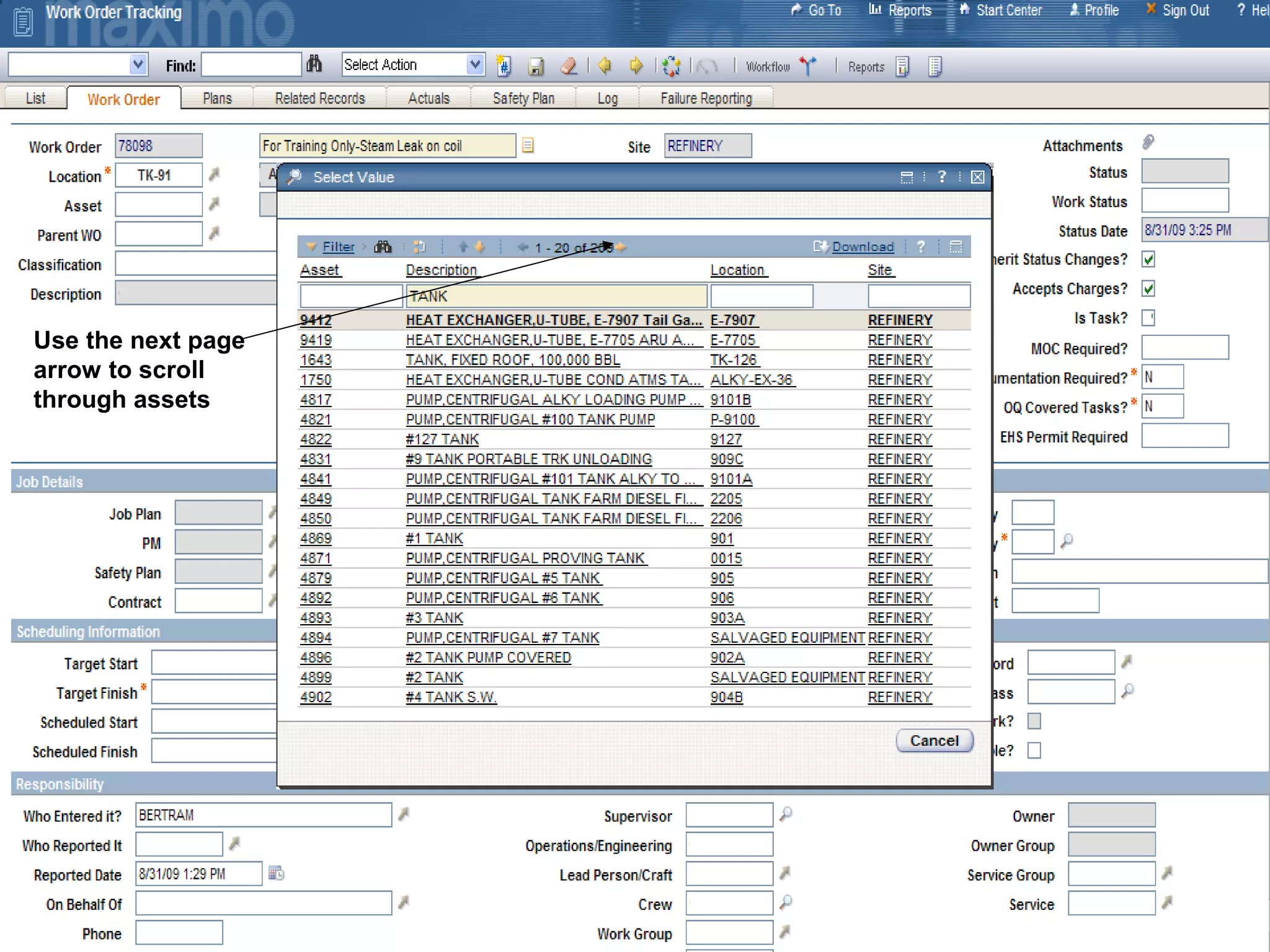Click the Site column filter field

tap(919, 296)
